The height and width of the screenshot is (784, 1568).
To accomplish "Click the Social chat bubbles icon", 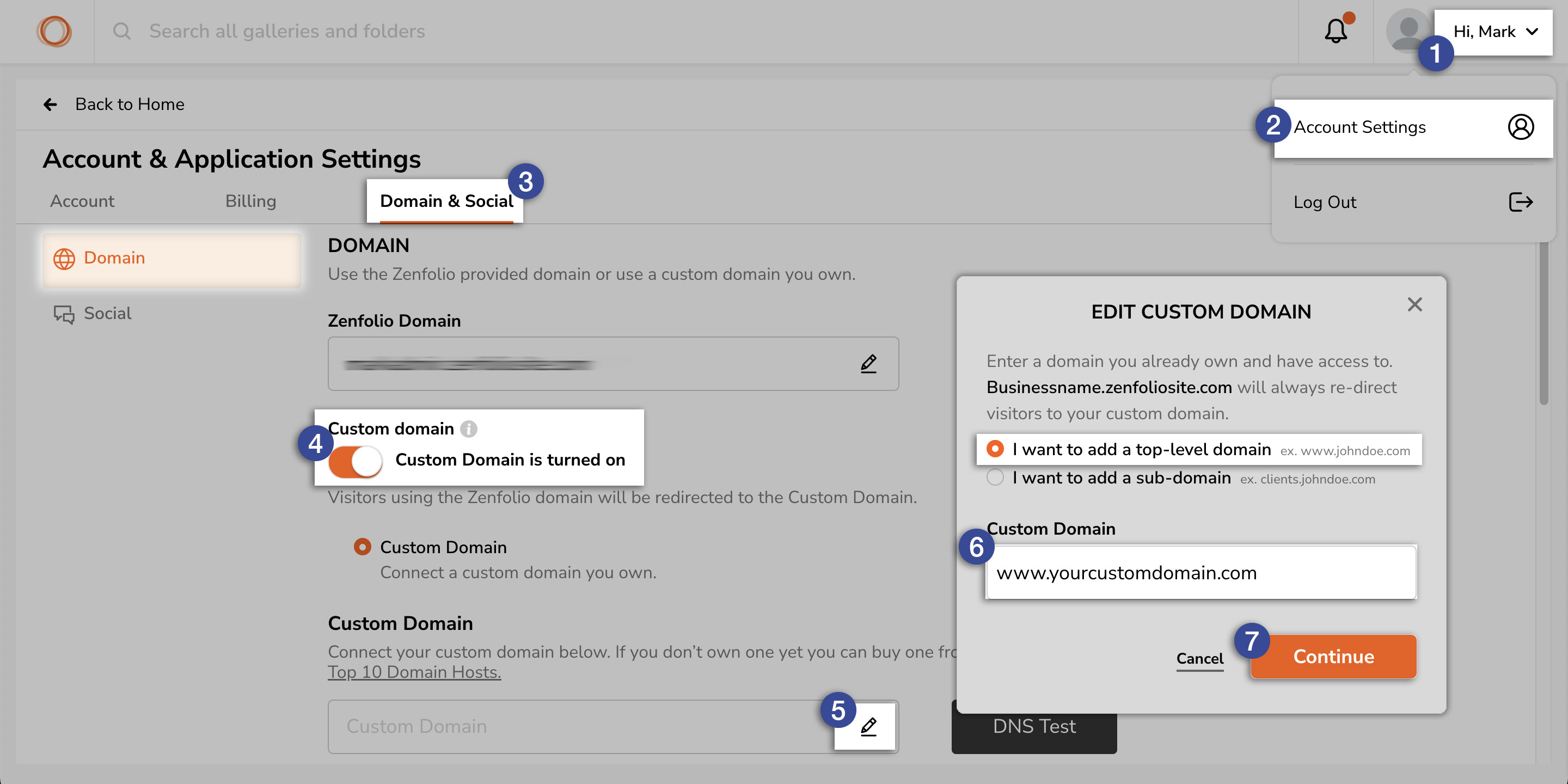I will (64, 314).
